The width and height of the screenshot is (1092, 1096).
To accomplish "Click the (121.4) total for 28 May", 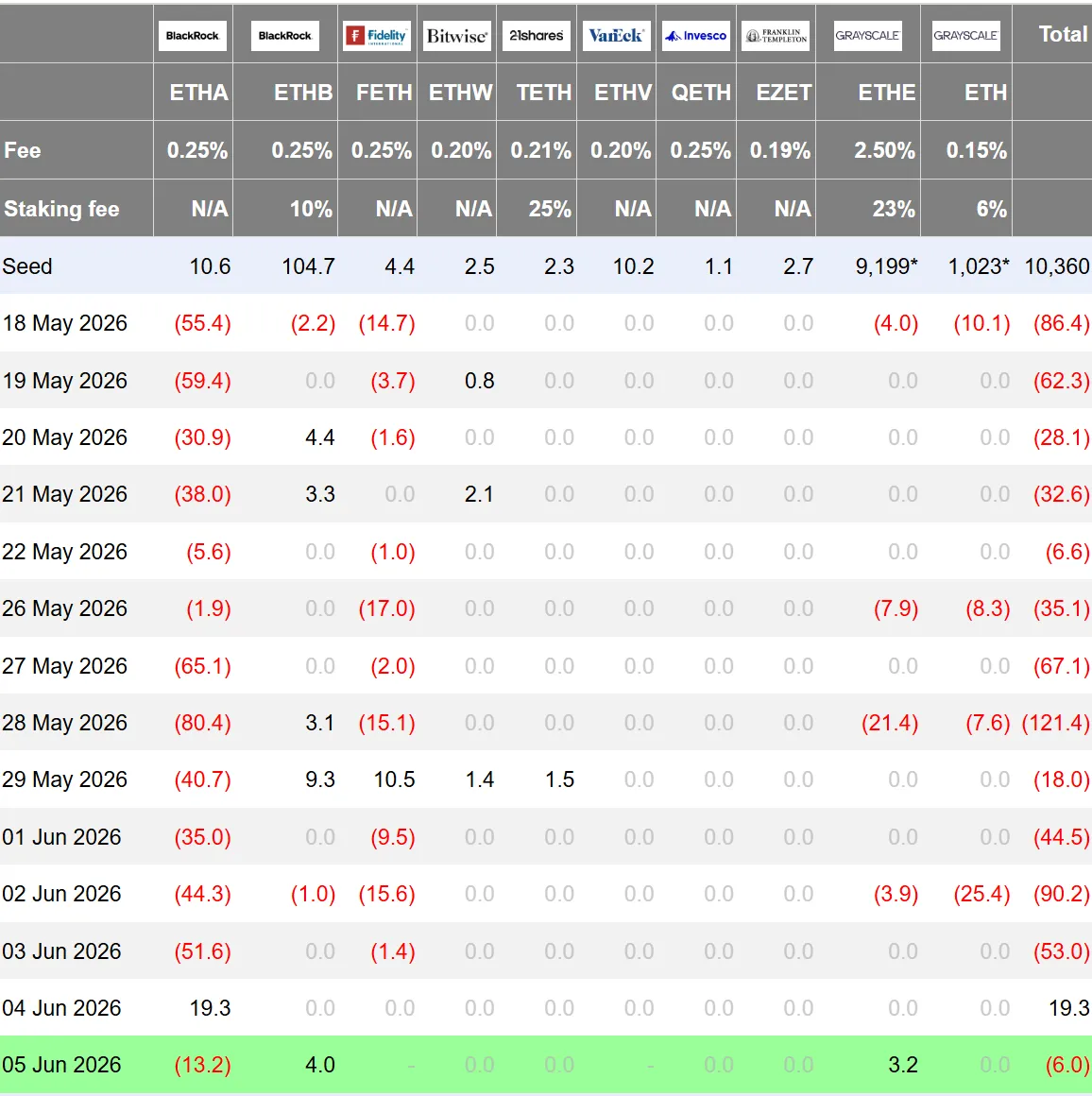I will point(1056,722).
